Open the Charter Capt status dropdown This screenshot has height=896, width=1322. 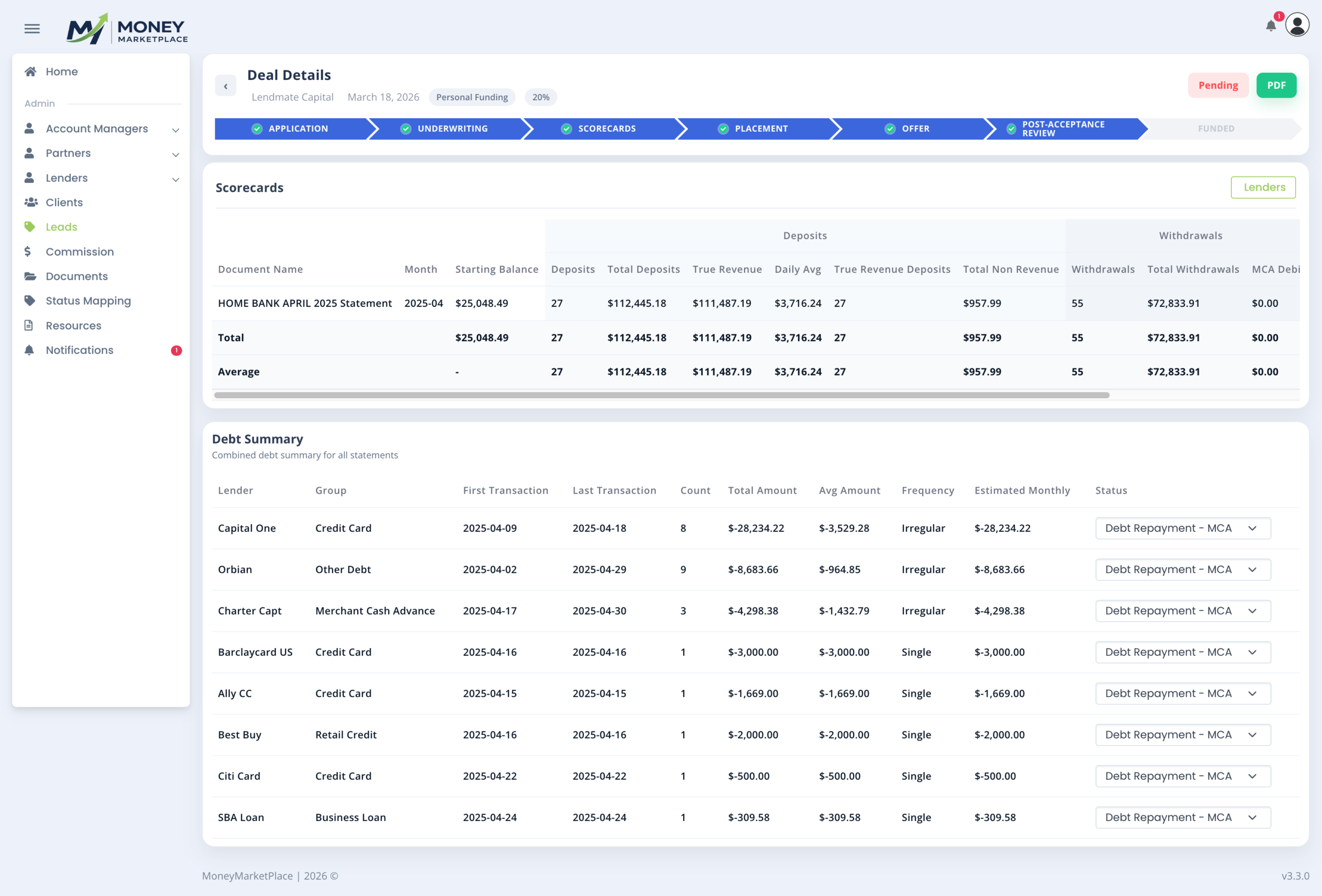(x=1183, y=610)
